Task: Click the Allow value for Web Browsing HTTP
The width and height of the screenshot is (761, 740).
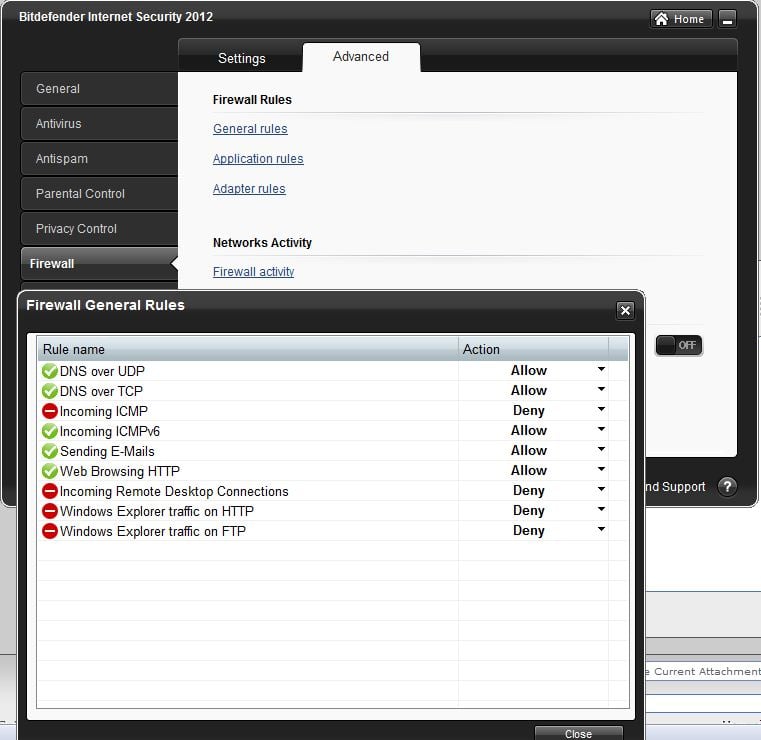Action: click(x=529, y=470)
